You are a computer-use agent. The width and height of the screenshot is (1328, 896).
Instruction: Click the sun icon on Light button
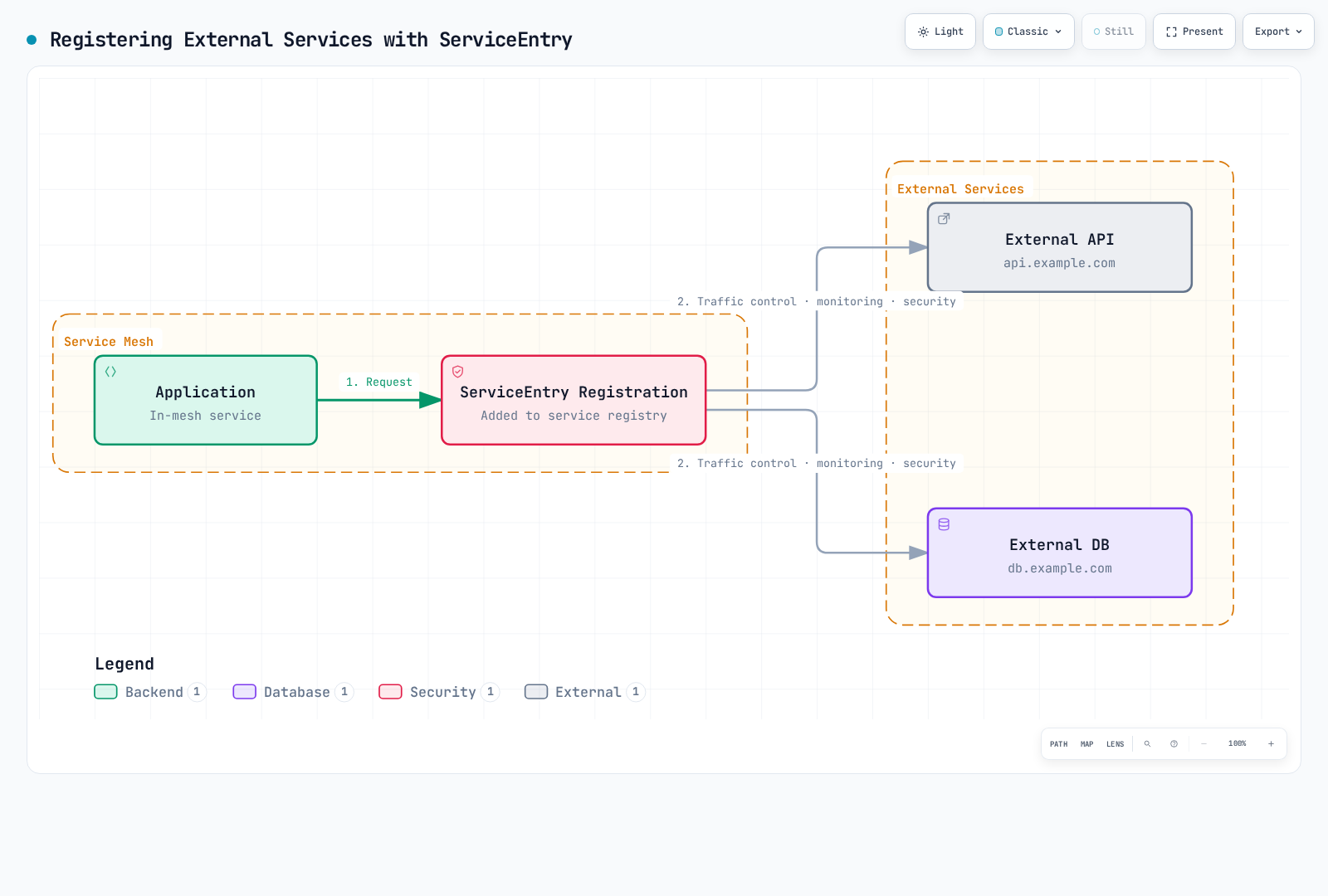pyautogui.click(x=923, y=32)
